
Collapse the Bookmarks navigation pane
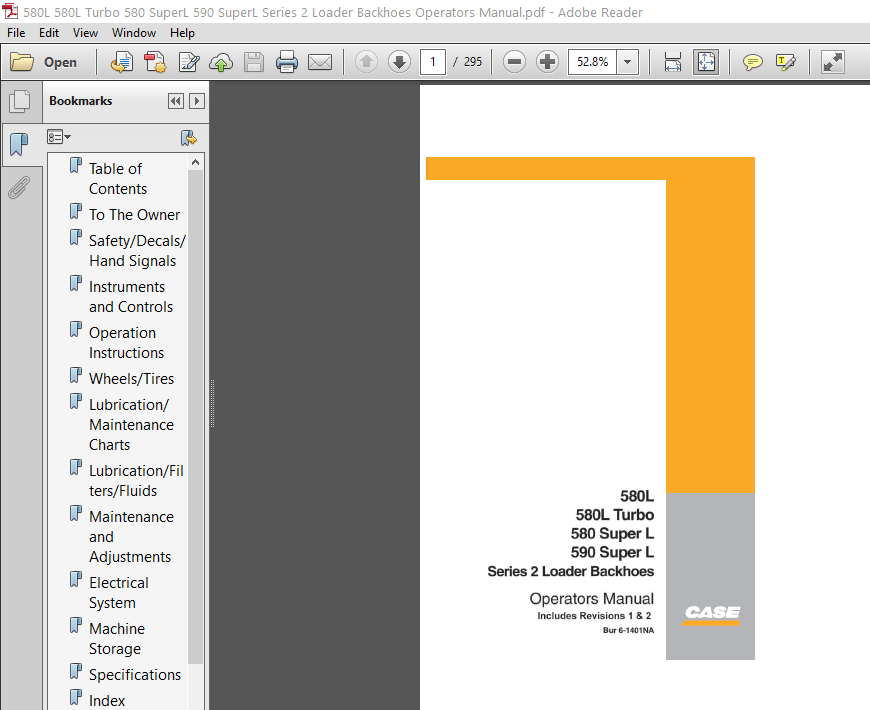[176, 101]
